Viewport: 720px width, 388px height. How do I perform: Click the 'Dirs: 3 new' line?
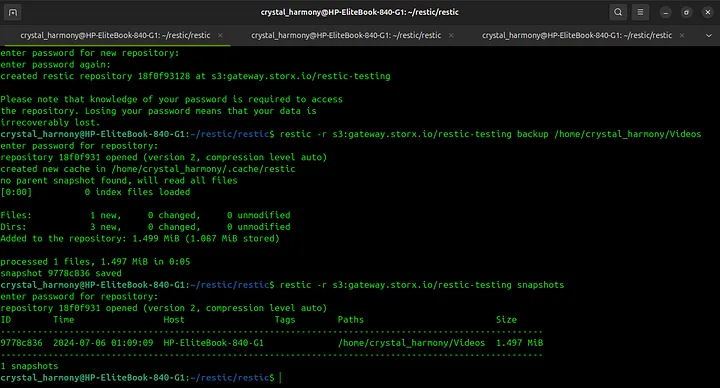[145, 226]
